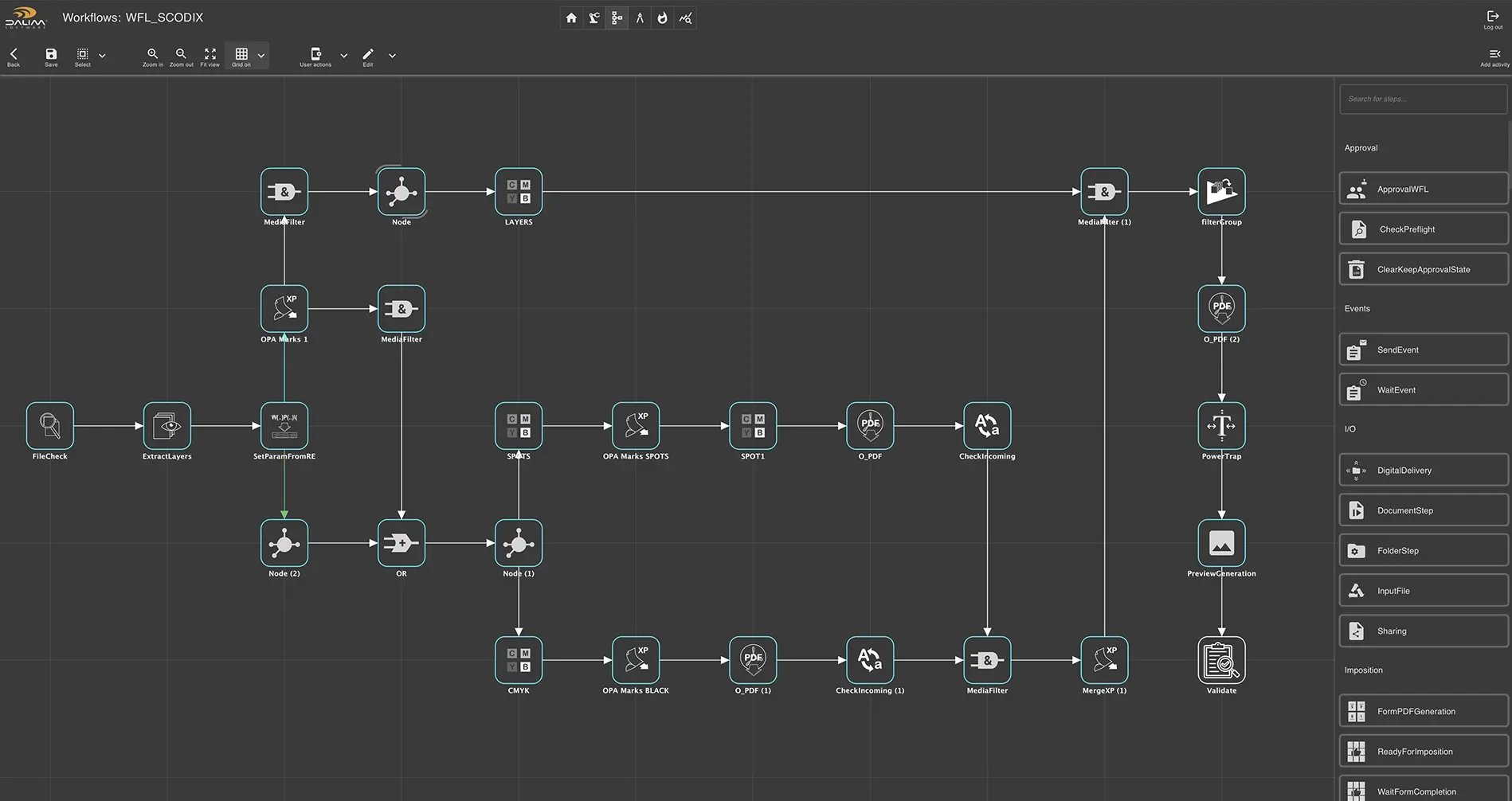The height and width of the screenshot is (801, 1512).
Task: Open the Edit dropdown chevron
Action: click(392, 56)
